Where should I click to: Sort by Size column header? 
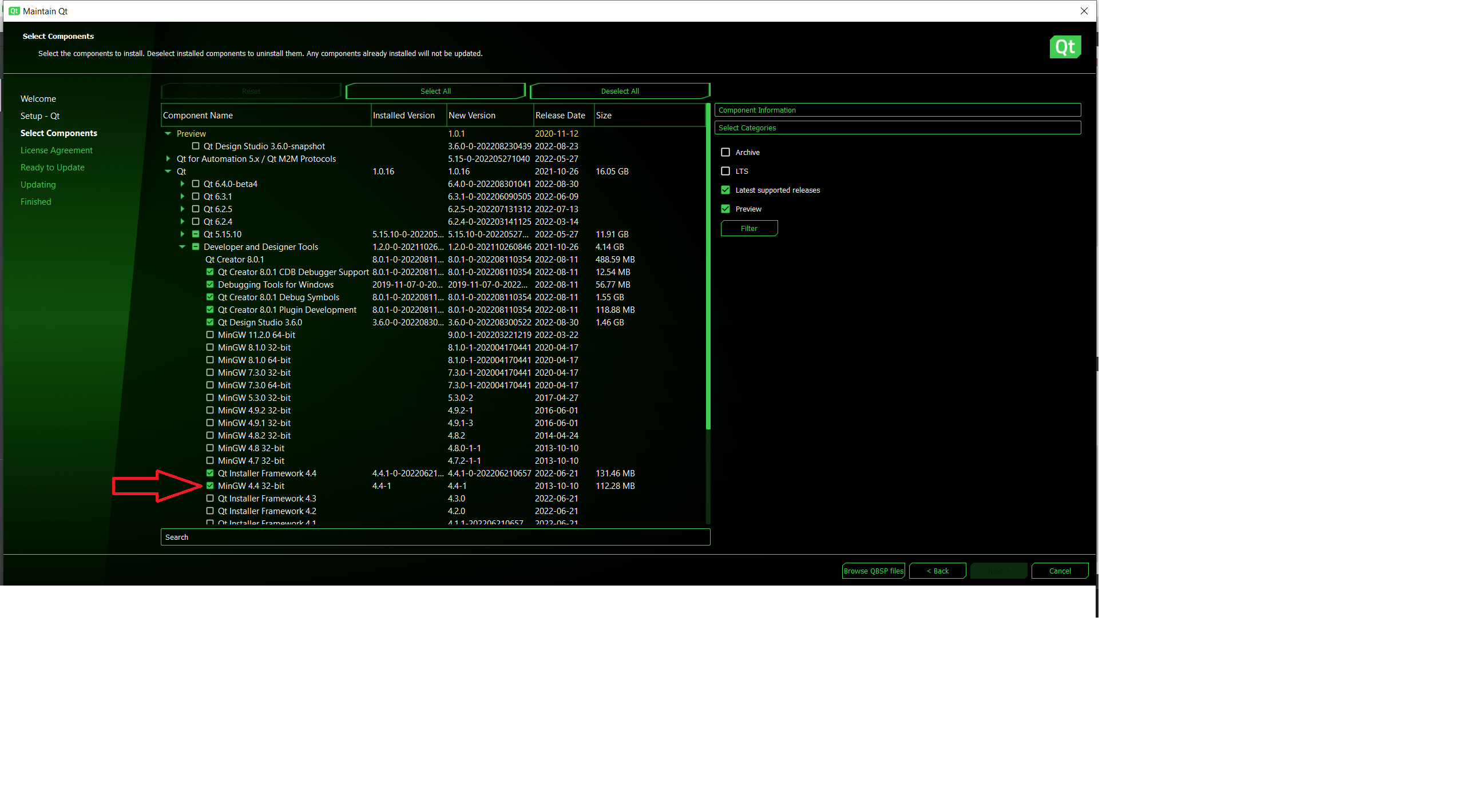click(x=649, y=116)
